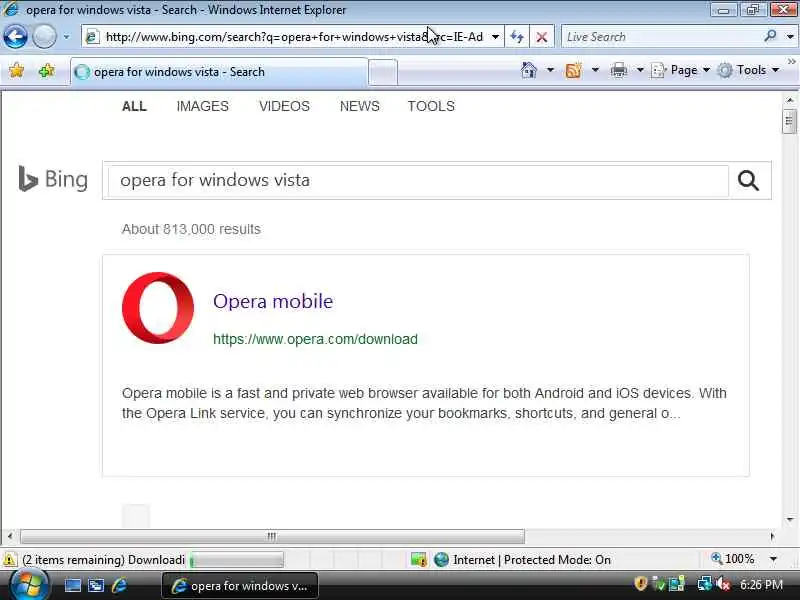Viewport: 800px width, 600px height.
Task: Click the 100% zoom level button
Action: pos(733,559)
